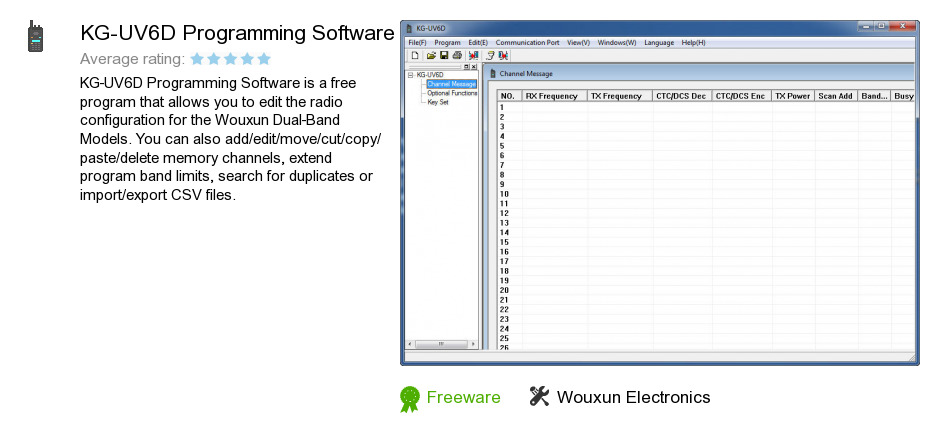Click the first star of the rating
Screen dimensions: 940x443
[x=197, y=59]
